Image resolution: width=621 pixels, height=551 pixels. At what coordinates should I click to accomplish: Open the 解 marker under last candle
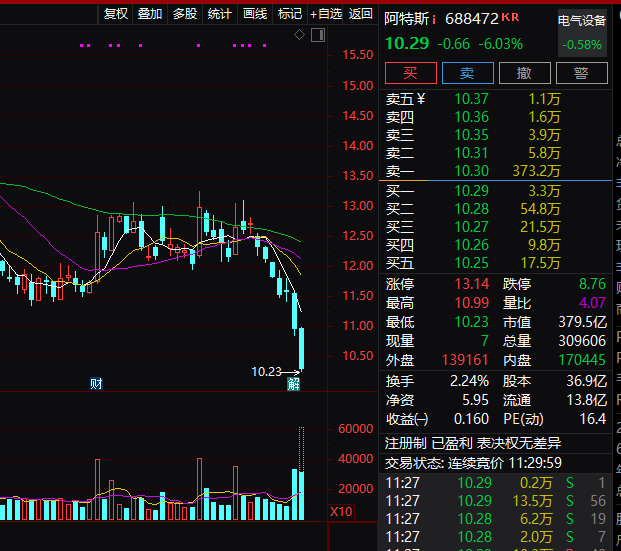click(293, 384)
